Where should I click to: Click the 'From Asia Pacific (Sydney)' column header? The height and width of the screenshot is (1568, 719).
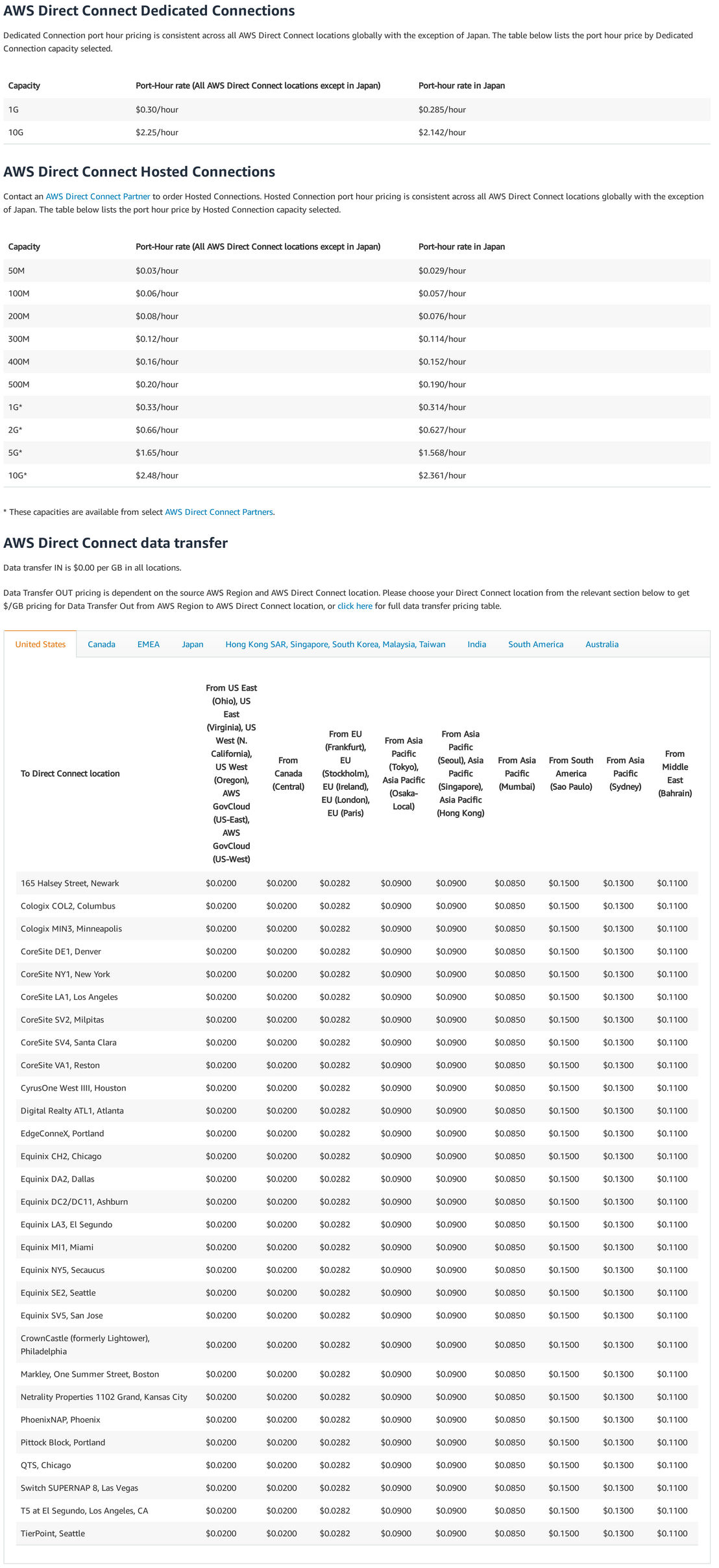point(625,773)
